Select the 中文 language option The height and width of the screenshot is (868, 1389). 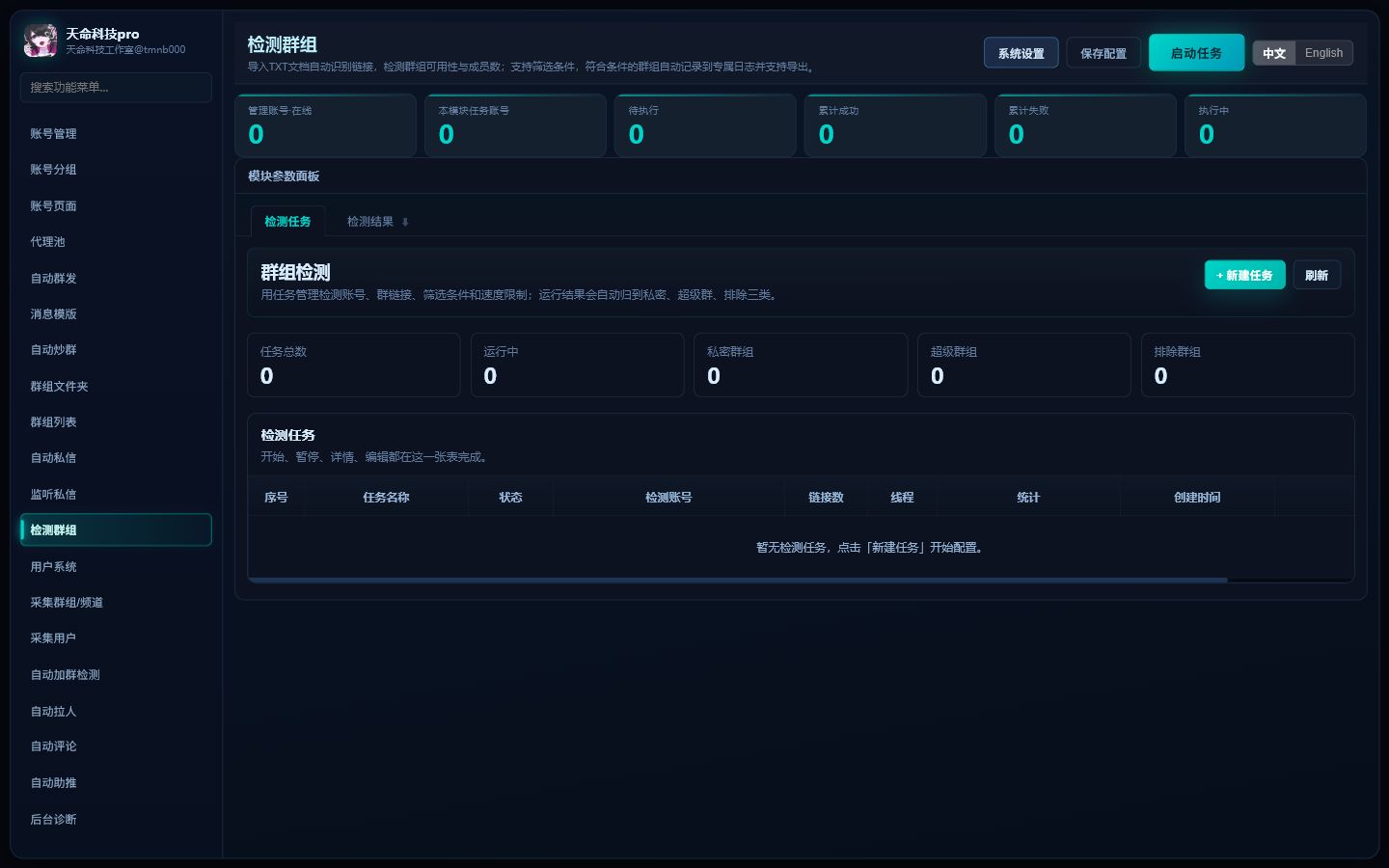[x=1274, y=53]
